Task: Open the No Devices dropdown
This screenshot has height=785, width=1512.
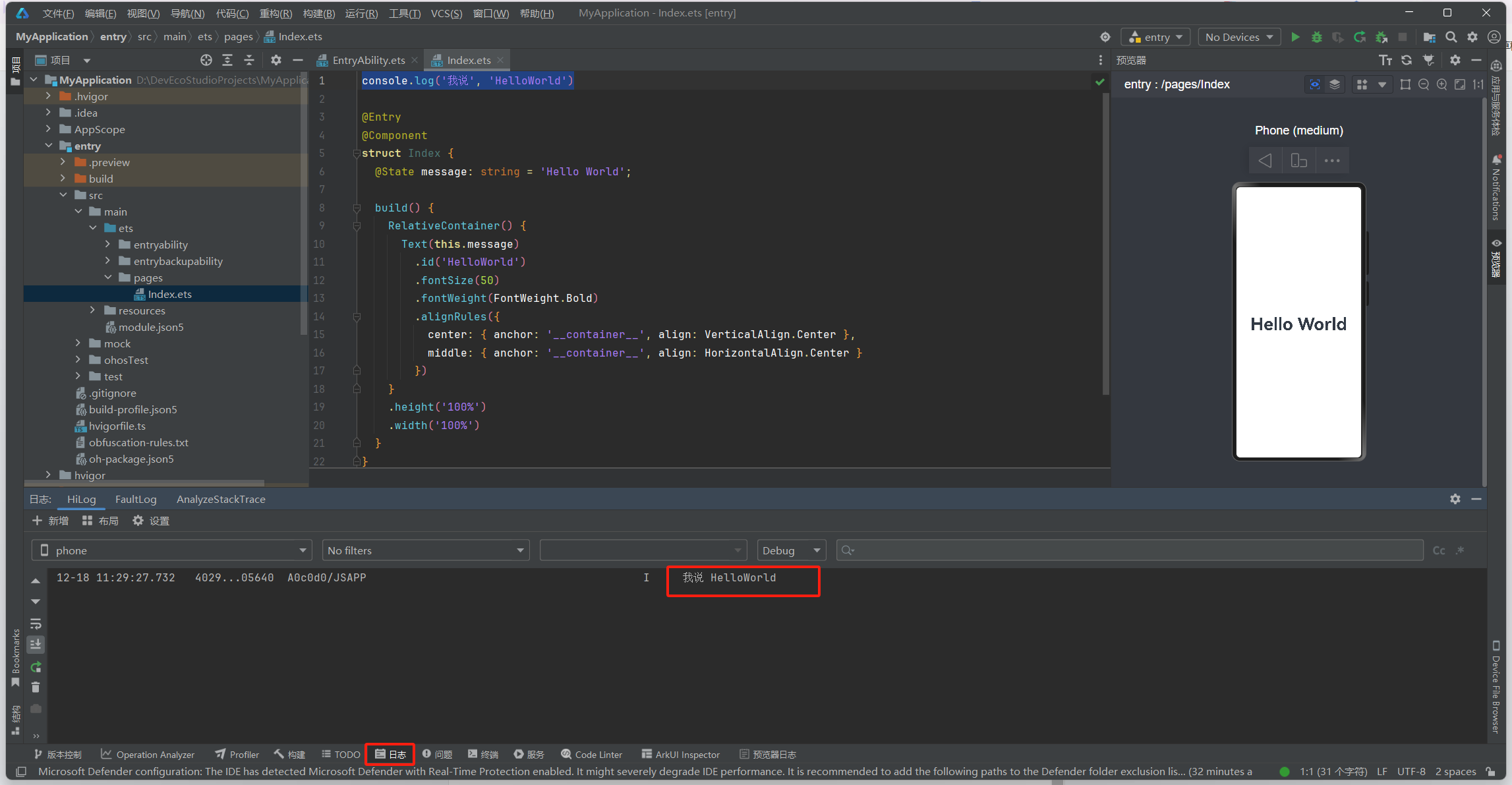Action: point(1238,37)
